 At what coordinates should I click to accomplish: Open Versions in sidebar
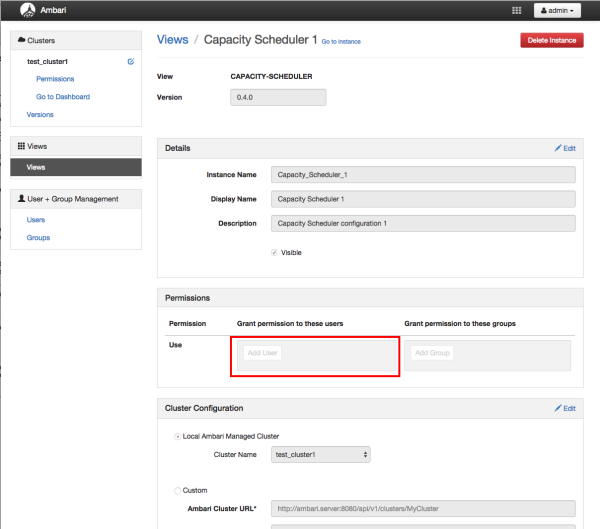pos(40,114)
